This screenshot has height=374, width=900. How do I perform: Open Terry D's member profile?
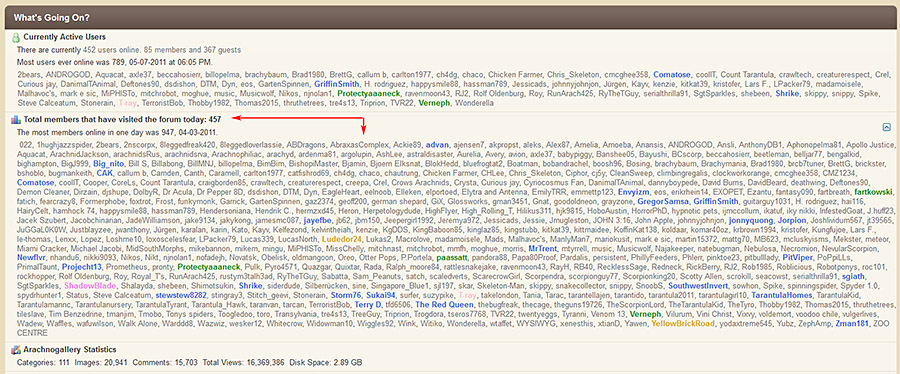368,305
